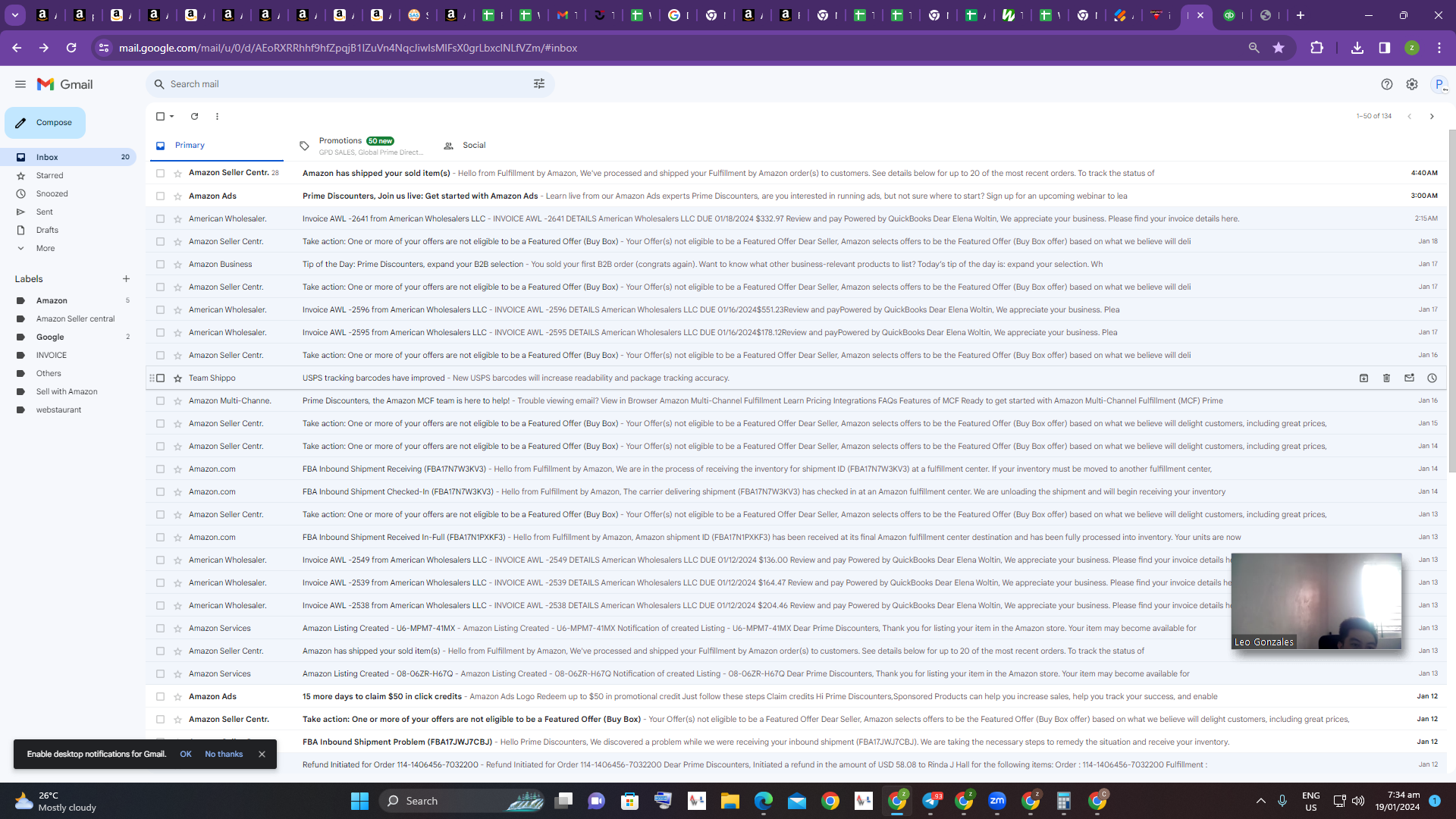Open Chrome extensions puzzle icon

coord(1316,48)
